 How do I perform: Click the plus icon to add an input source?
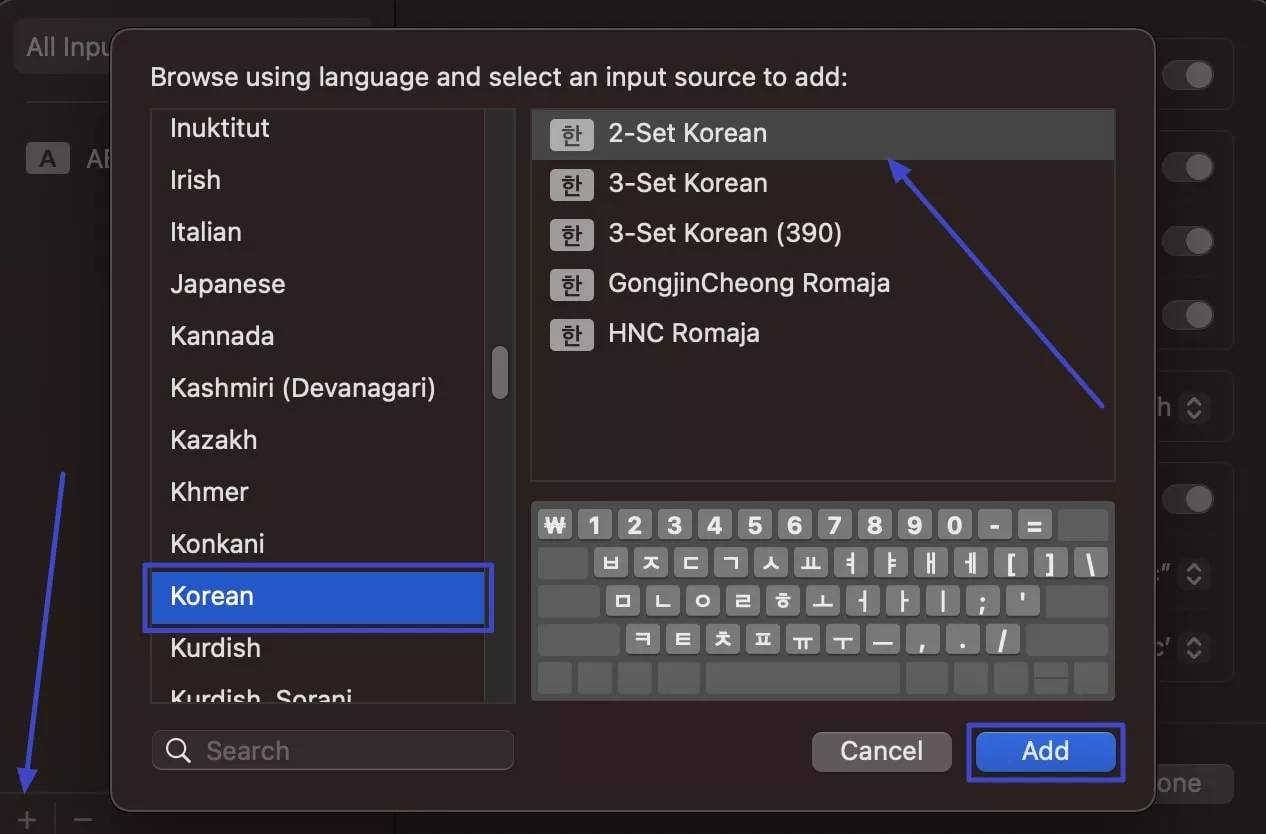coord(26,818)
